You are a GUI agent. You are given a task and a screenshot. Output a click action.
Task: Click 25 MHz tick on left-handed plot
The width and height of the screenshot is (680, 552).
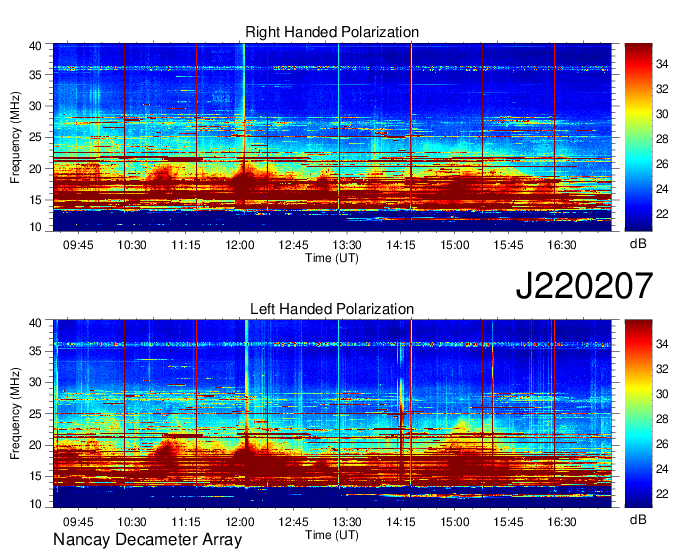[x=36, y=414]
